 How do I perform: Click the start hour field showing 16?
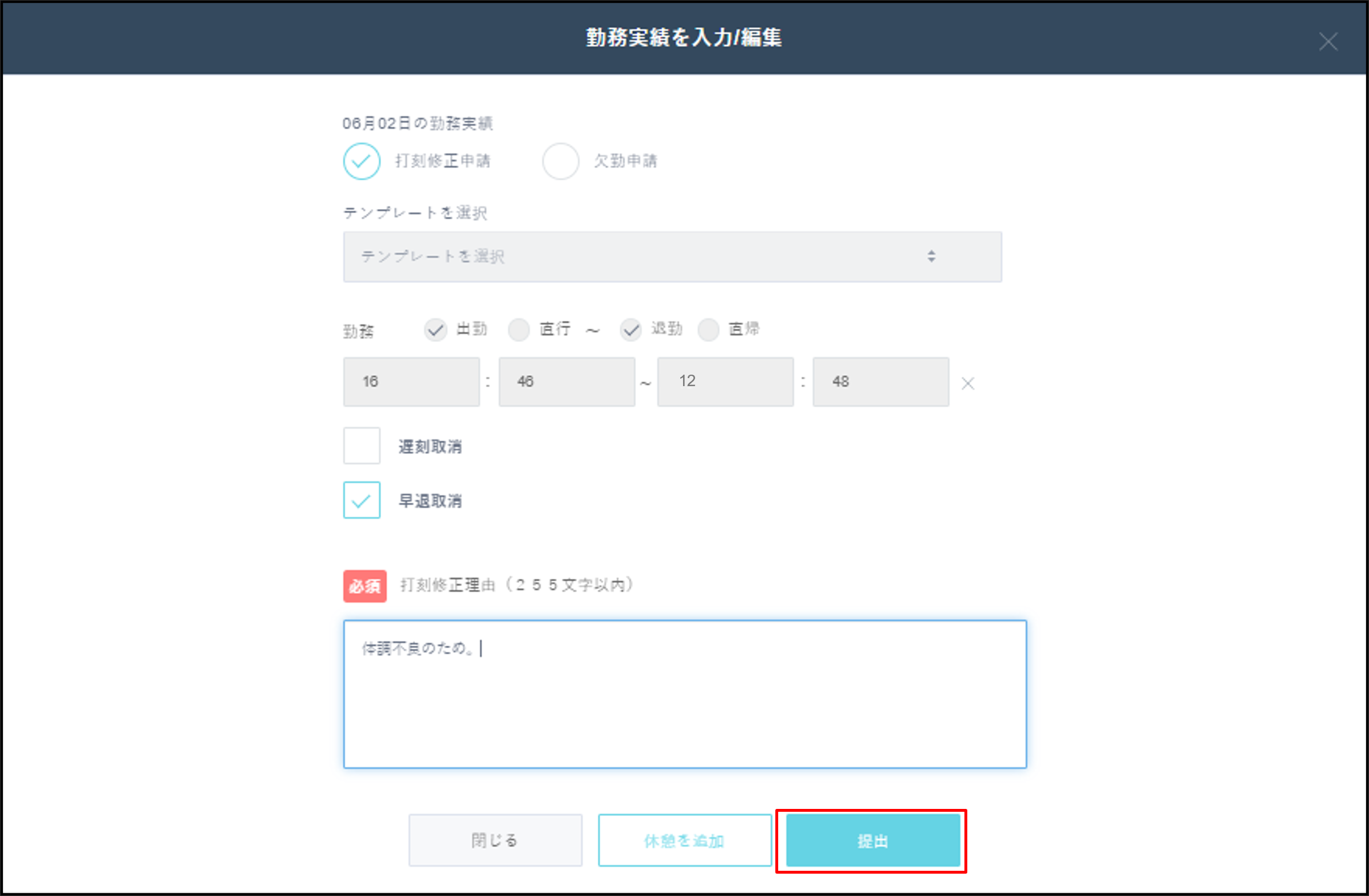411,382
